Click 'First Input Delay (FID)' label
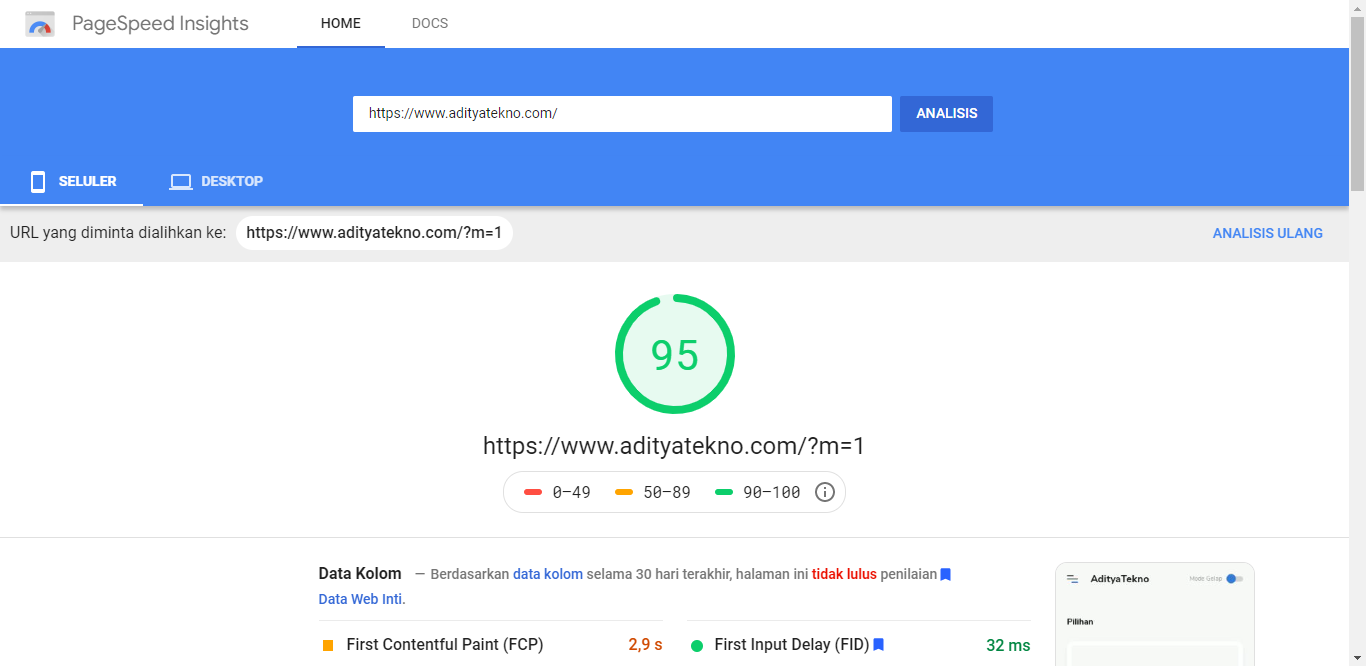1366x666 pixels. (x=792, y=645)
